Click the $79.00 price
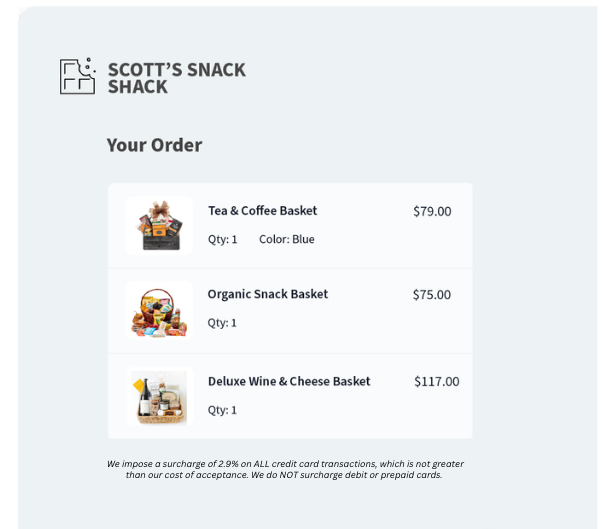The image size is (609, 529). 432,211
